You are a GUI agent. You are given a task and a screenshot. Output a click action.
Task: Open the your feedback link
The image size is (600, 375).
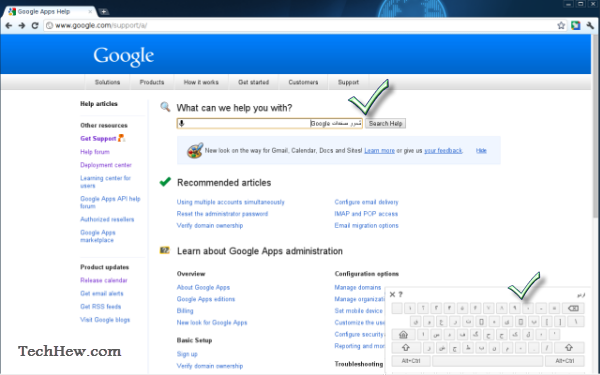[x=443, y=151]
